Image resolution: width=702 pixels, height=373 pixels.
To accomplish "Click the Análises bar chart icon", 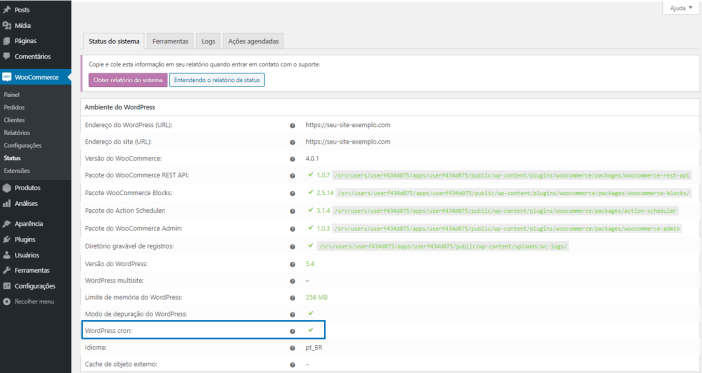I will tap(7, 203).
